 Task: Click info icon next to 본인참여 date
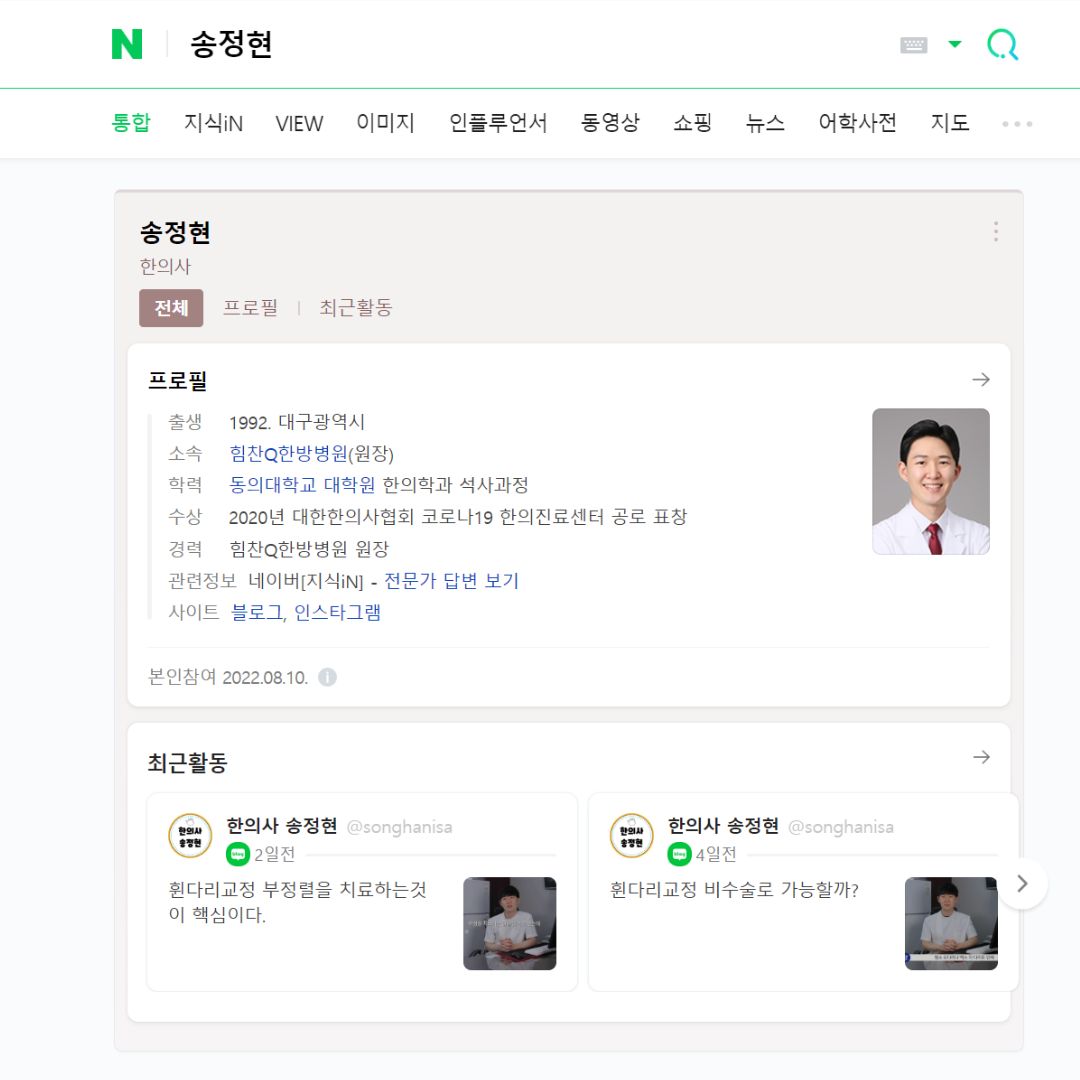pyautogui.click(x=327, y=677)
